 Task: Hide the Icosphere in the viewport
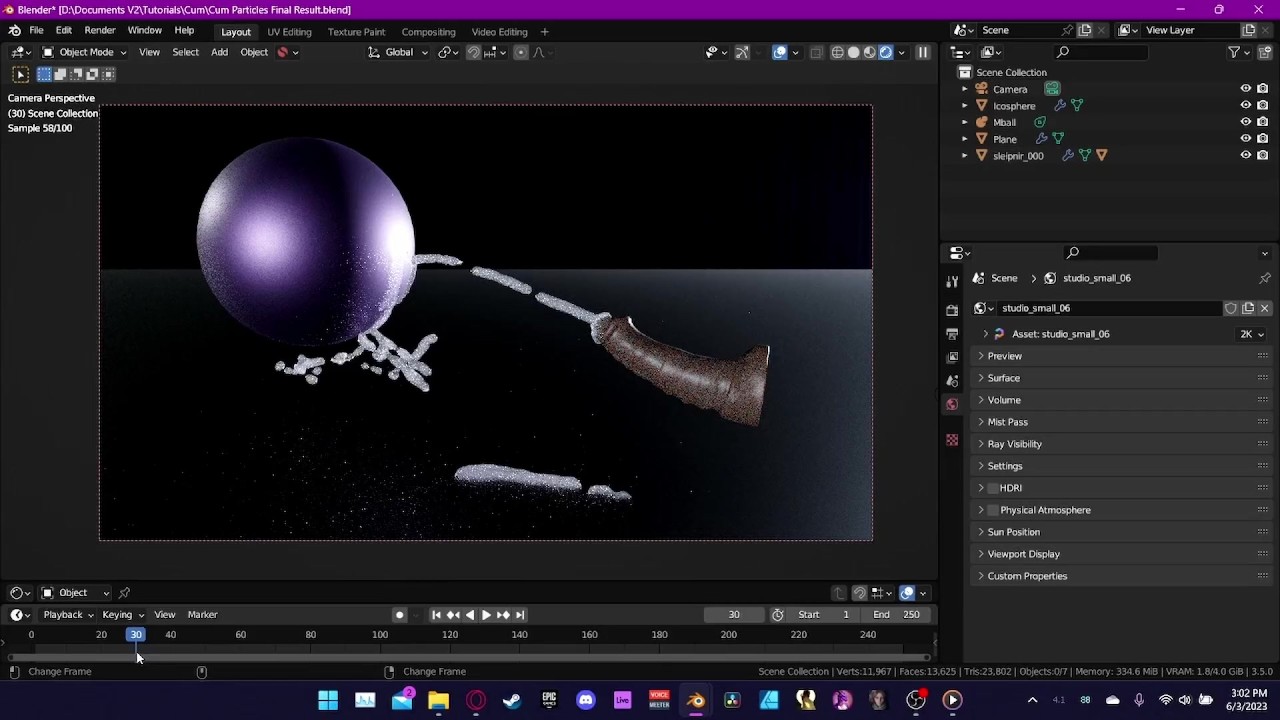[x=1246, y=105]
